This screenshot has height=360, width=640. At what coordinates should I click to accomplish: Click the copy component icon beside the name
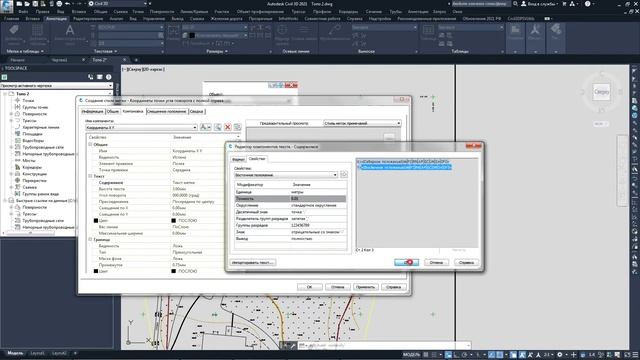[x=218, y=127]
